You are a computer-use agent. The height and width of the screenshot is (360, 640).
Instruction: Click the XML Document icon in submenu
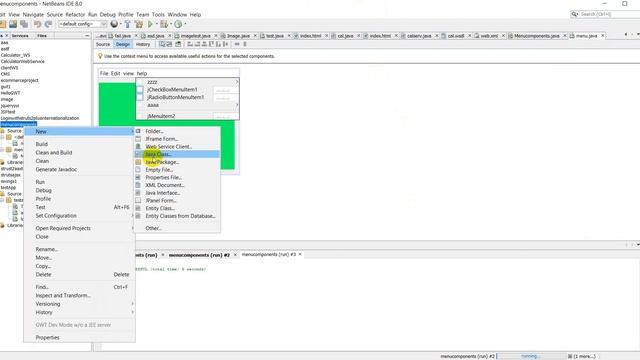pos(138,185)
